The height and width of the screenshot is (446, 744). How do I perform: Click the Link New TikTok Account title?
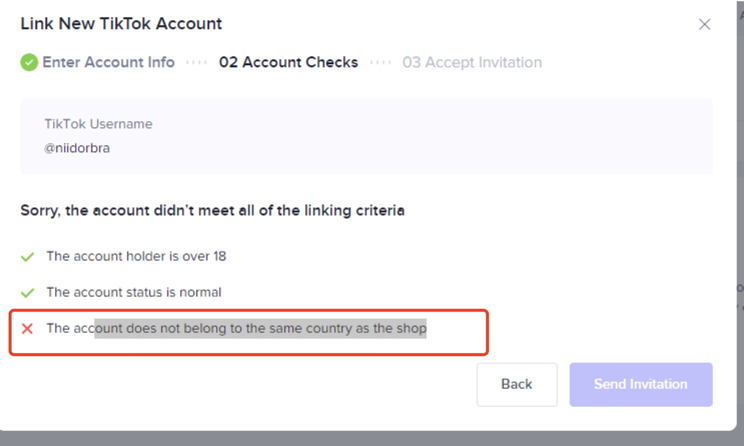click(x=121, y=24)
